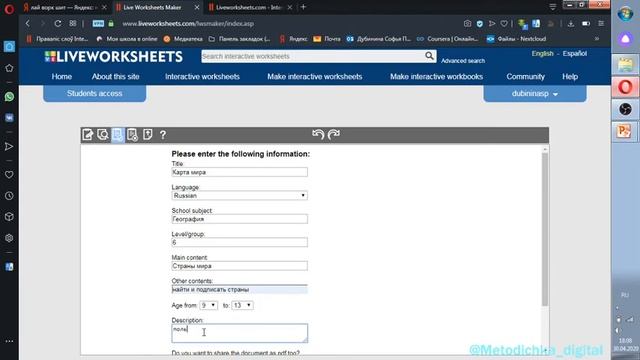The image size is (640, 360).
Task: Open WhatsApp in Opera sidebar
Action: click(9, 97)
